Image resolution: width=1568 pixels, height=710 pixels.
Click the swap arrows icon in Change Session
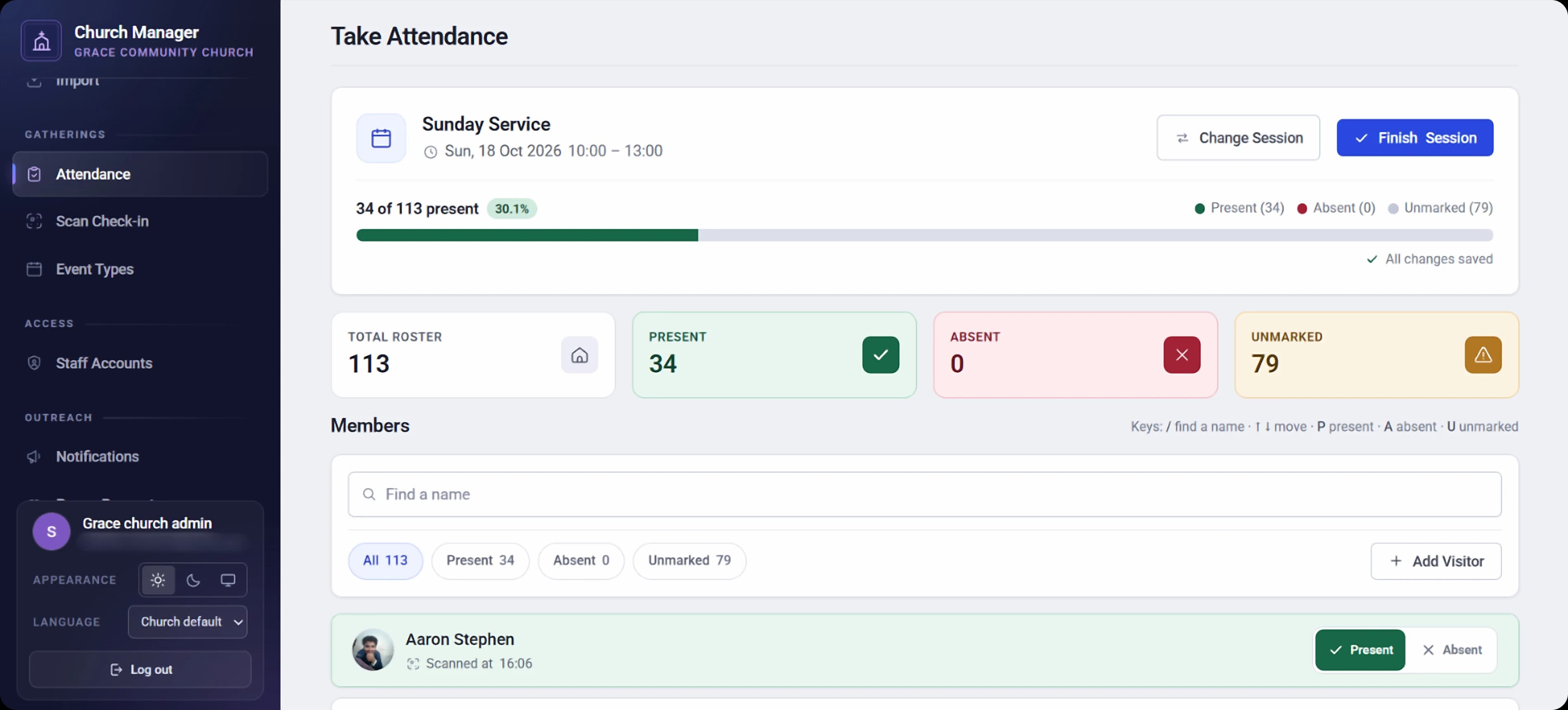point(1182,138)
